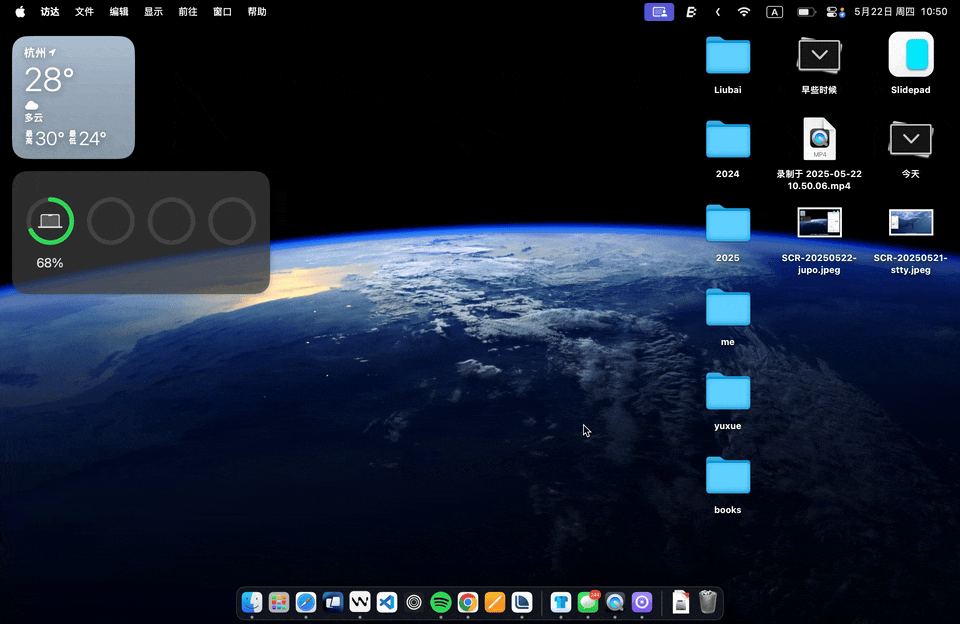Open the 杭州 weather widget
This screenshot has width=960, height=624.
tap(73, 97)
